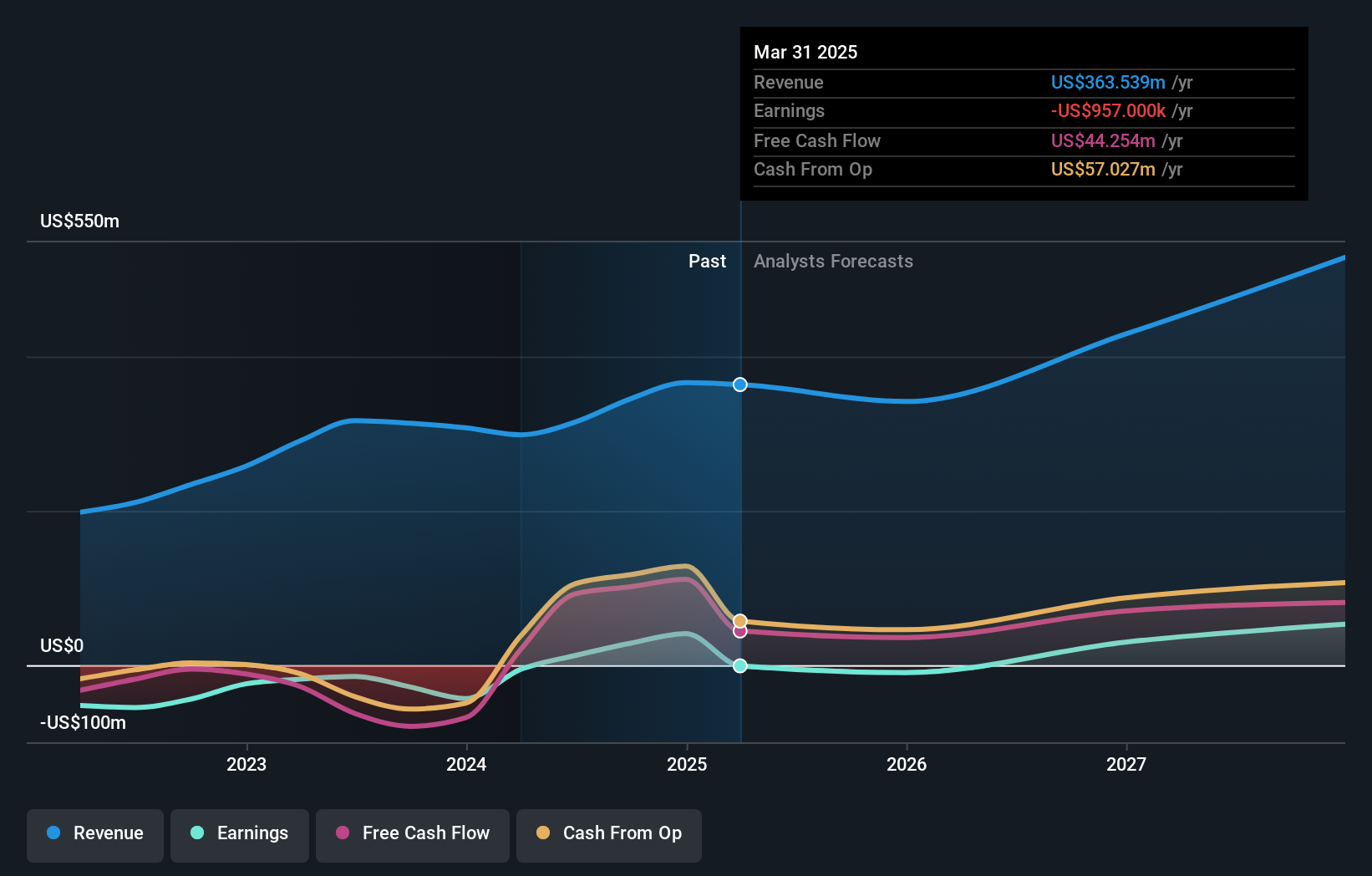Click the Free Cash Flow label in tooltip
Viewport: 1372px width, 876px height.
click(817, 140)
